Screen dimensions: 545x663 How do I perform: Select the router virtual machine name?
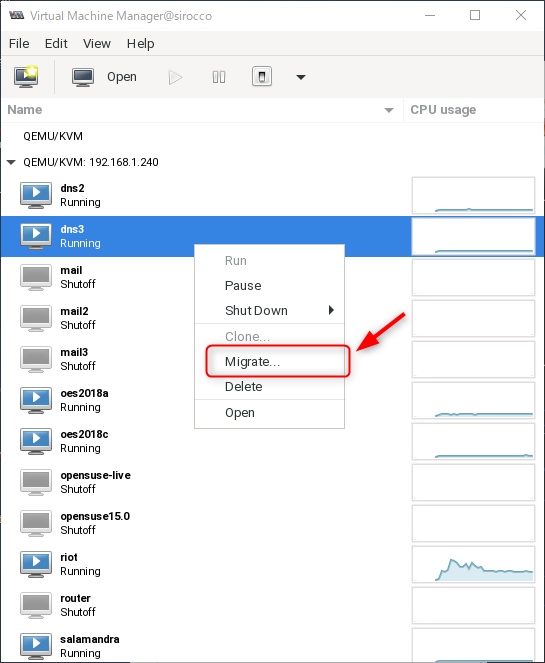click(75, 598)
